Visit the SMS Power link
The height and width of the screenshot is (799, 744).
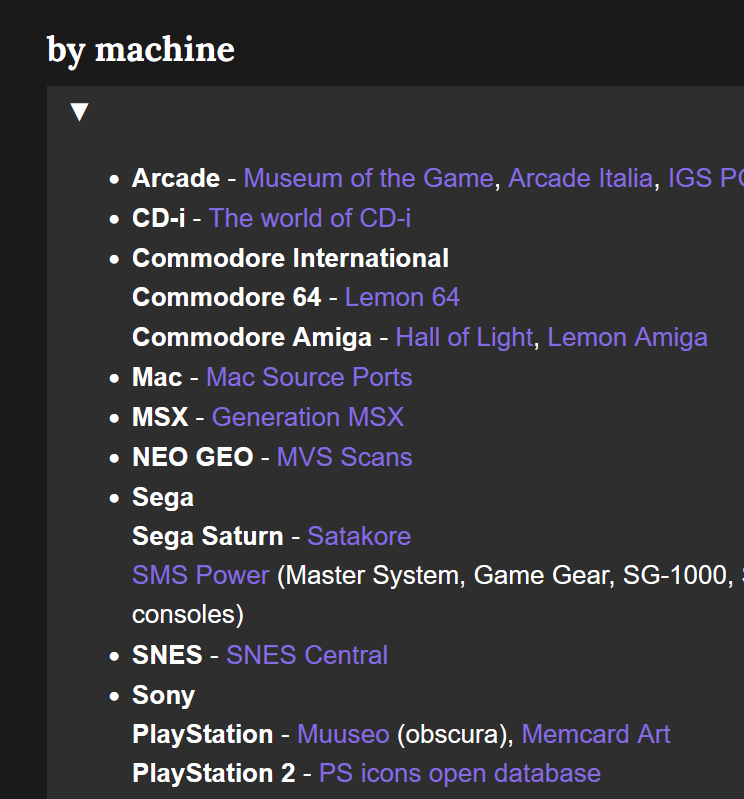[201, 575]
